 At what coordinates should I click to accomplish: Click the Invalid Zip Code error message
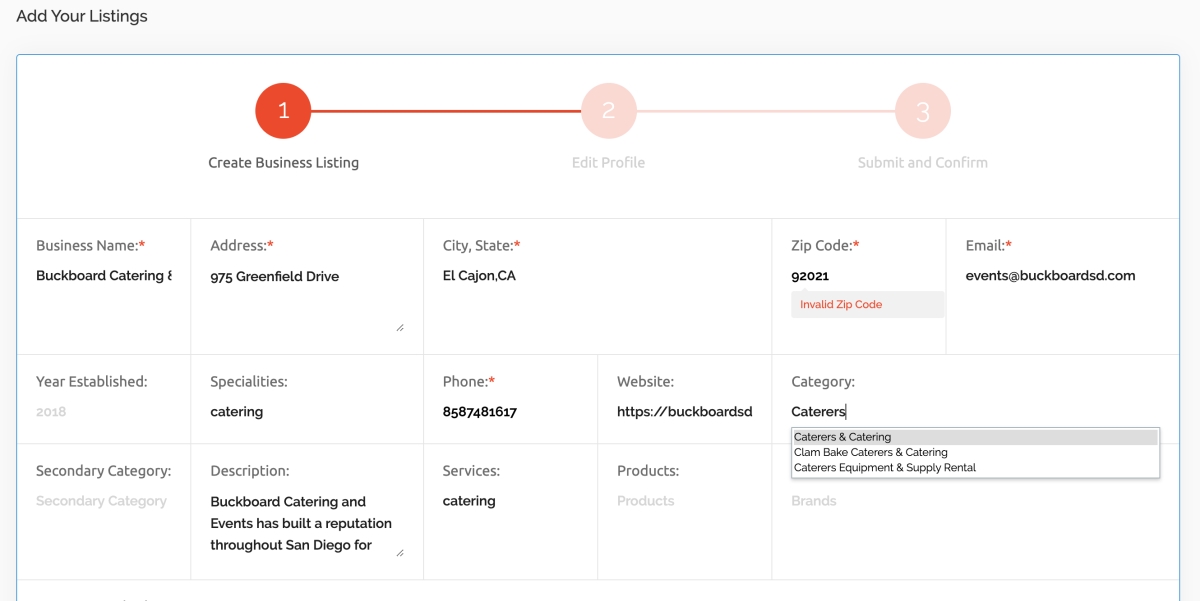click(x=868, y=304)
